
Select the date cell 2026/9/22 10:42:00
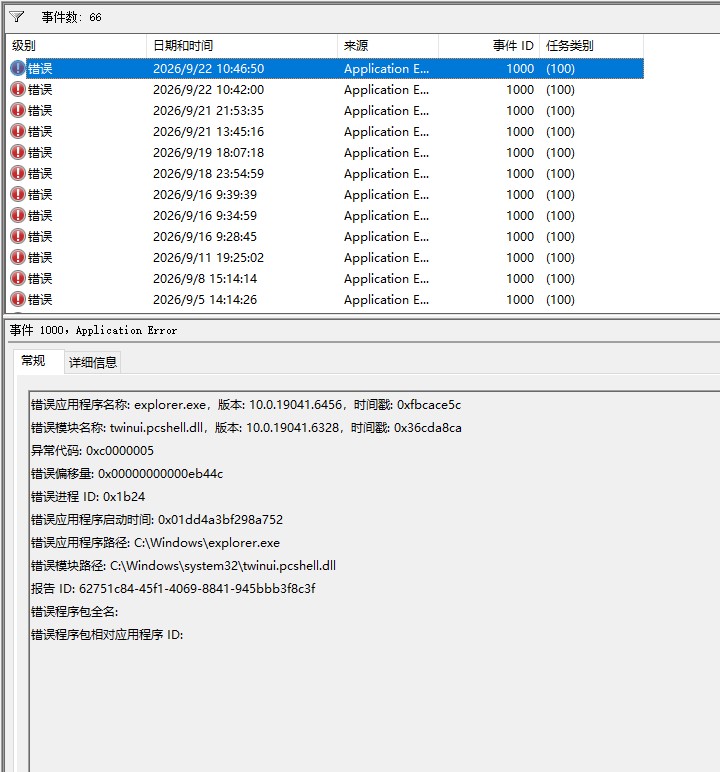(x=208, y=90)
